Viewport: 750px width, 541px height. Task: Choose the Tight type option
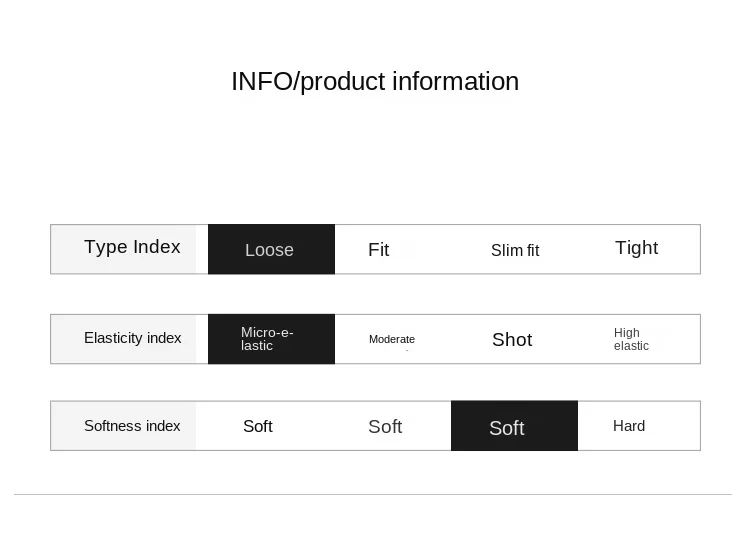click(636, 248)
